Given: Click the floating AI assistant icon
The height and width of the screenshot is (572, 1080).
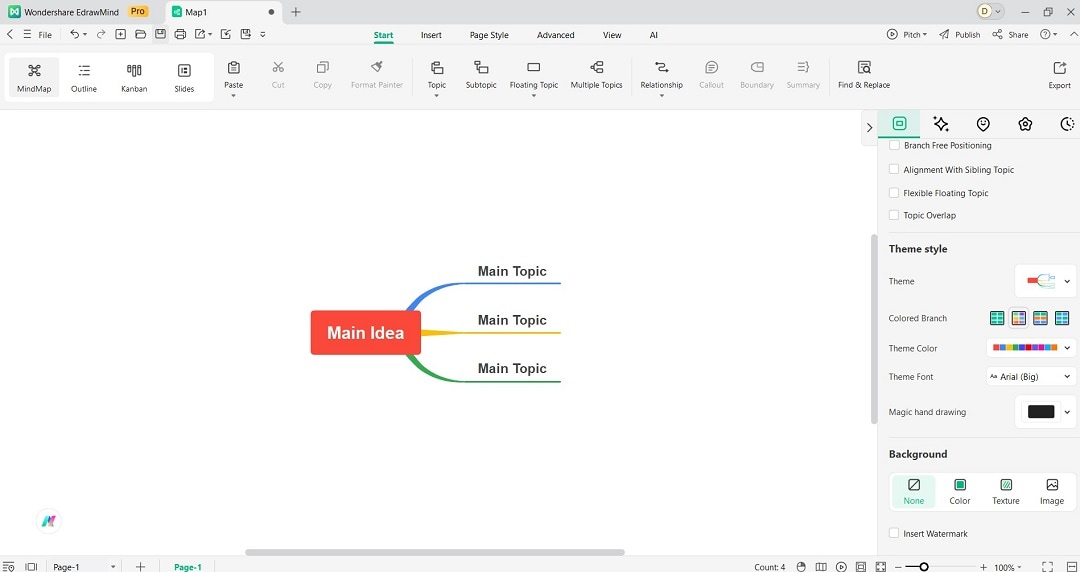Looking at the screenshot, I should (x=48, y=521).
